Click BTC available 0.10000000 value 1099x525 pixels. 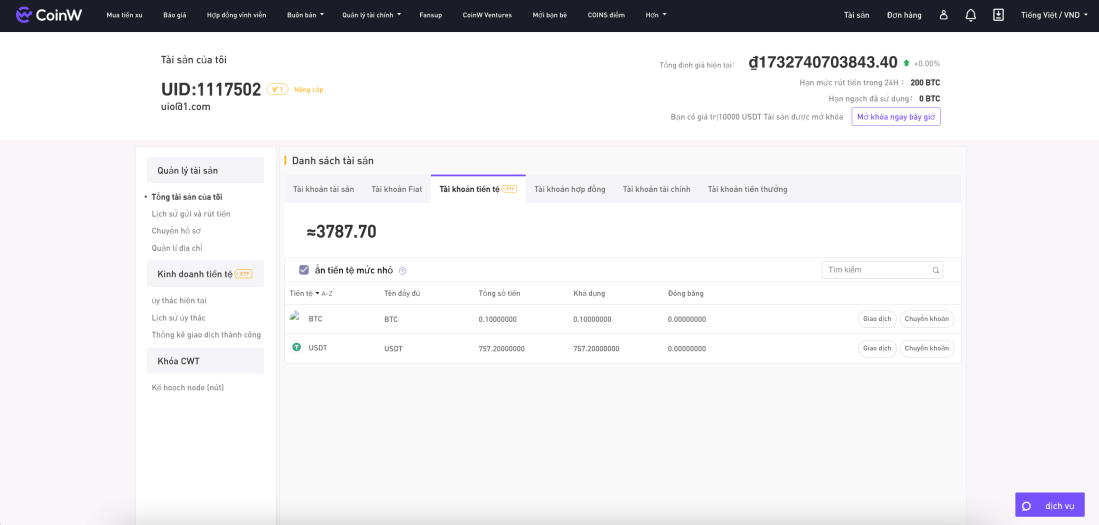tap(592, 319)
